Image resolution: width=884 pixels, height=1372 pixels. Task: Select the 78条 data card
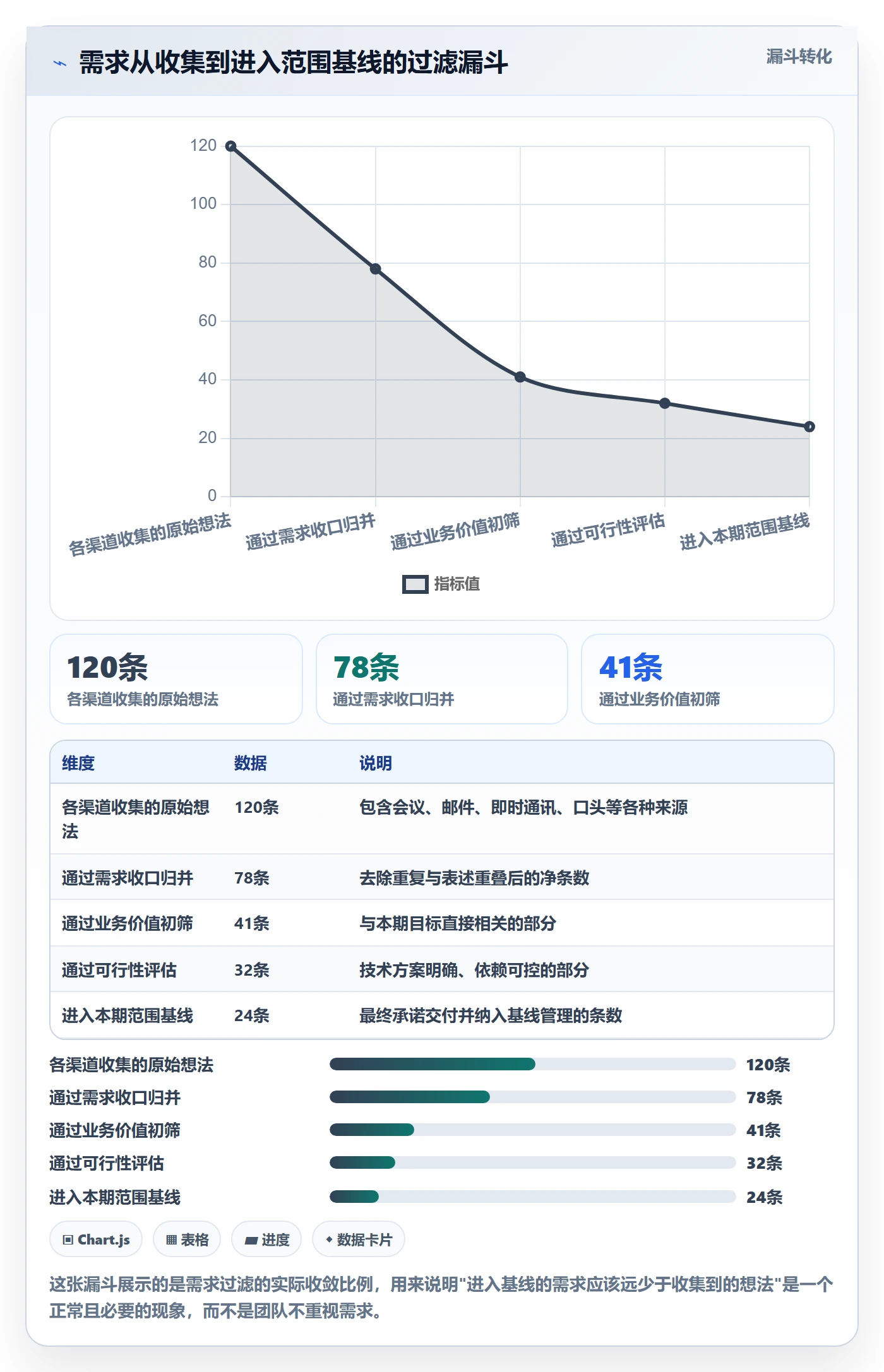pyautogui.click(x=442, y=679)
